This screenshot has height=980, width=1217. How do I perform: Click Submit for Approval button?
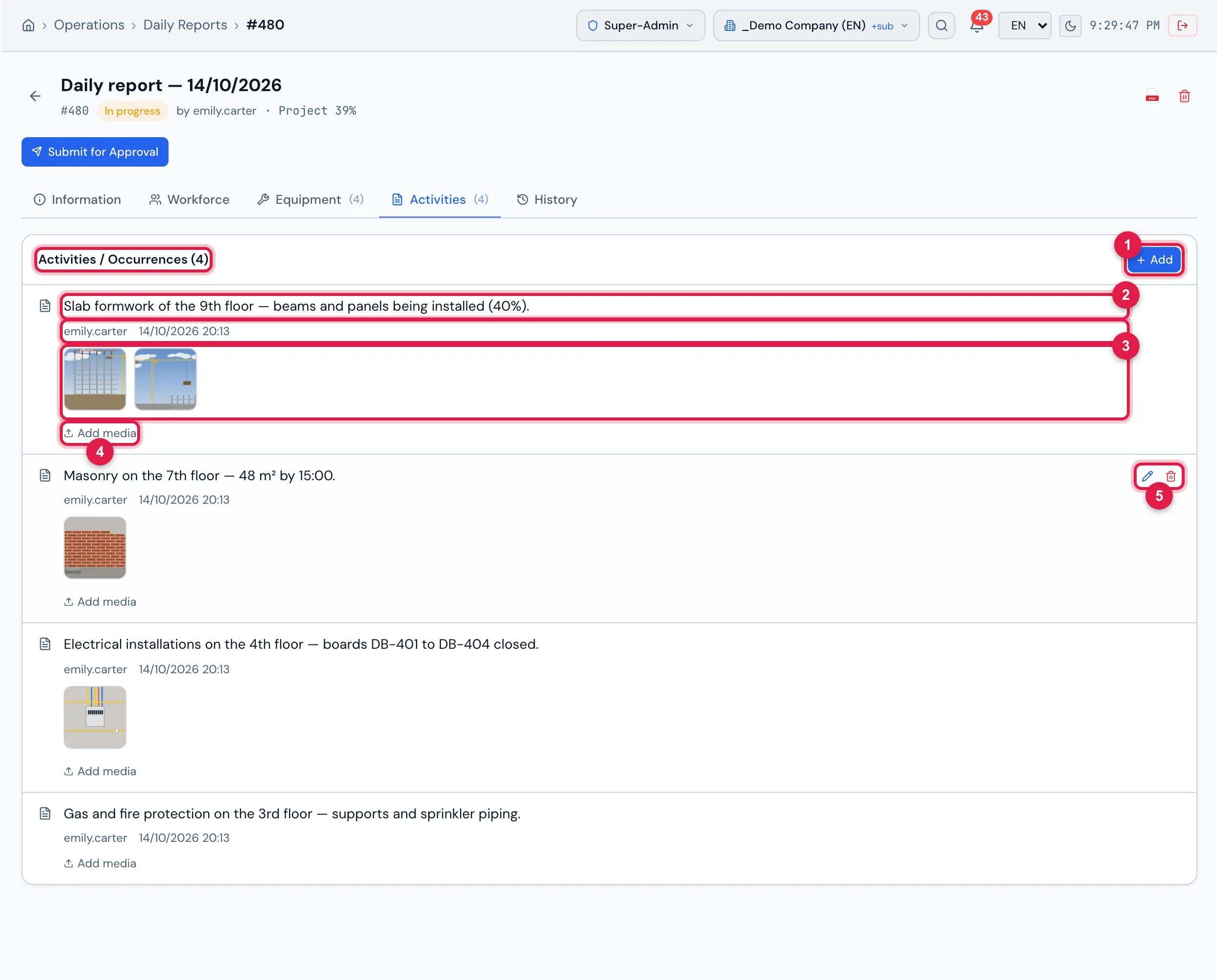coord(95,152)
